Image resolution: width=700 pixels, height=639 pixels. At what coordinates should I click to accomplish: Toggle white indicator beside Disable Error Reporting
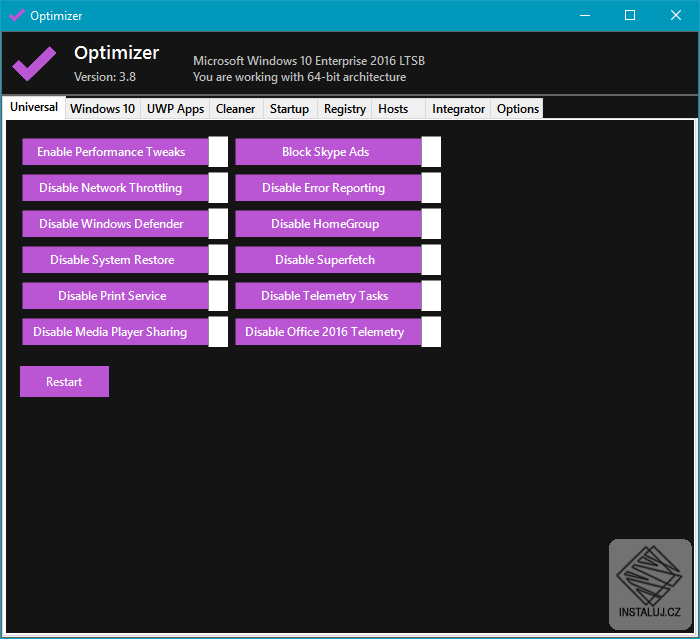[x=431, y=188]
